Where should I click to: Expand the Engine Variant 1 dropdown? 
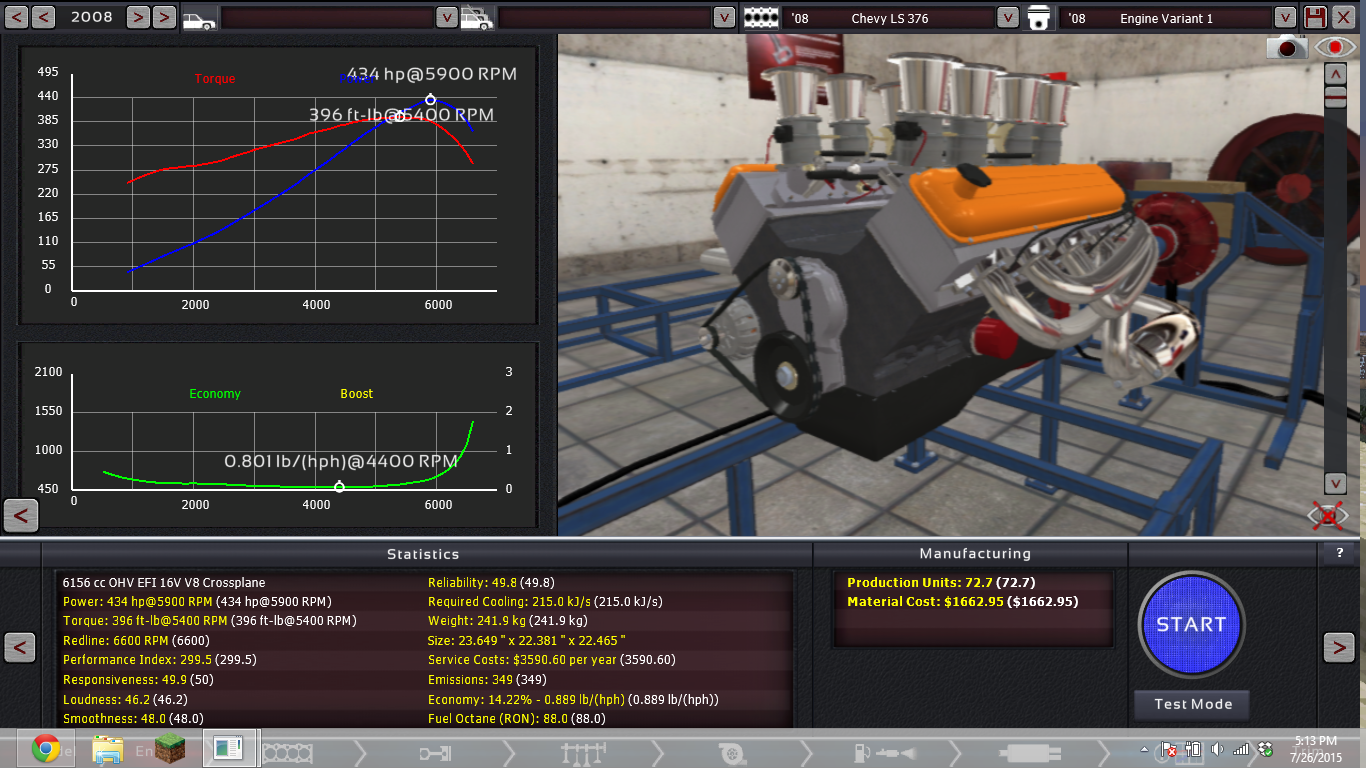tap(1286, 18)
